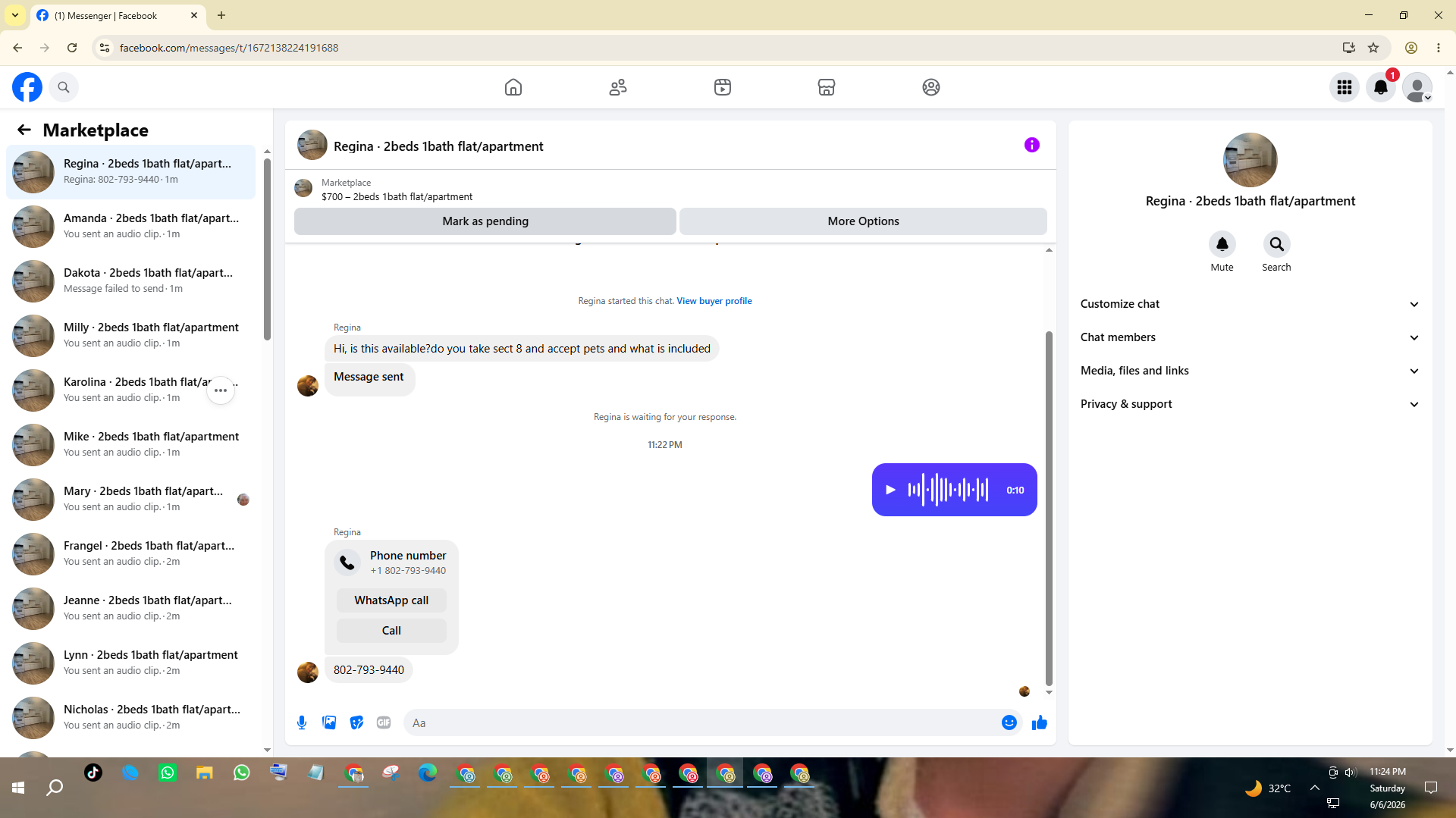This screenshot has height=818, width=1456.
Task: Open the Friends tab
Action: tap(618, 87)
